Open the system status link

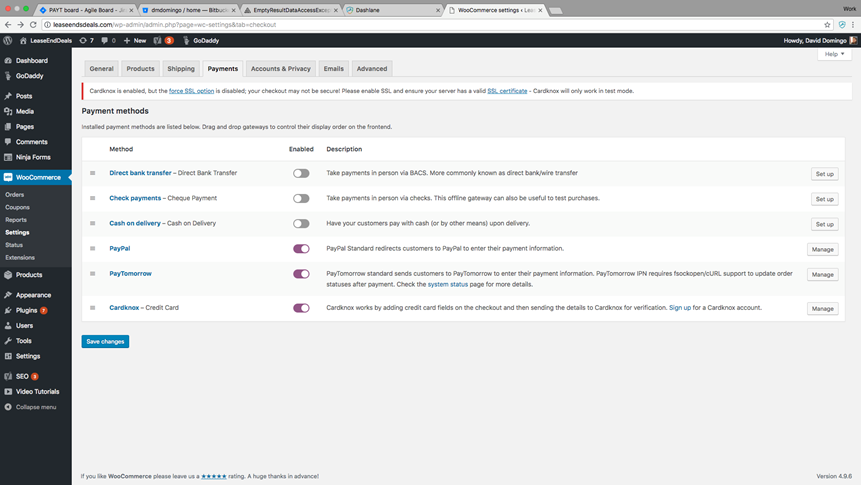[448, 285]
